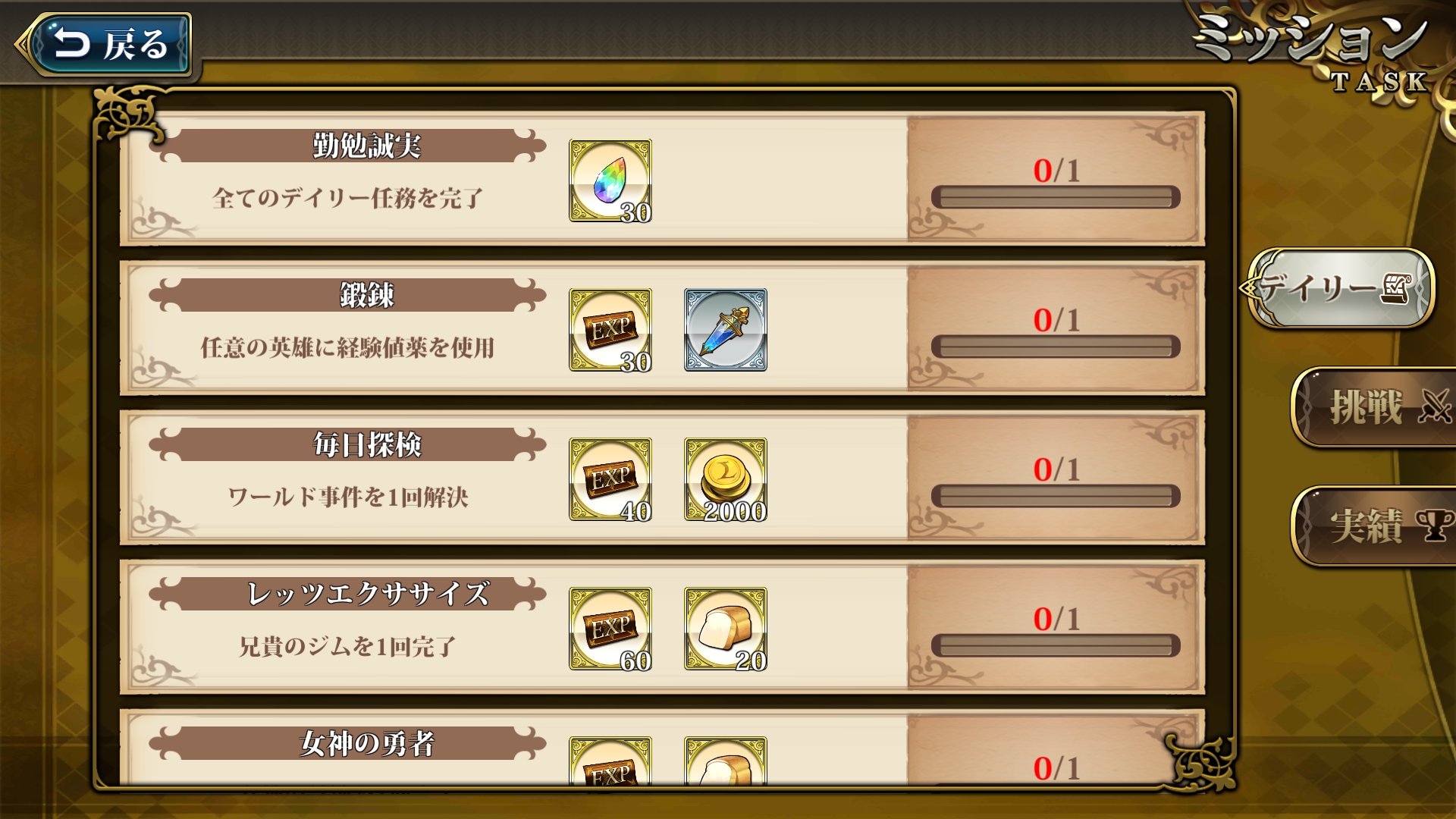
Task: Select the EXP 60 reward in レッツエクササイズ
Action: click(x=610, y=629)
